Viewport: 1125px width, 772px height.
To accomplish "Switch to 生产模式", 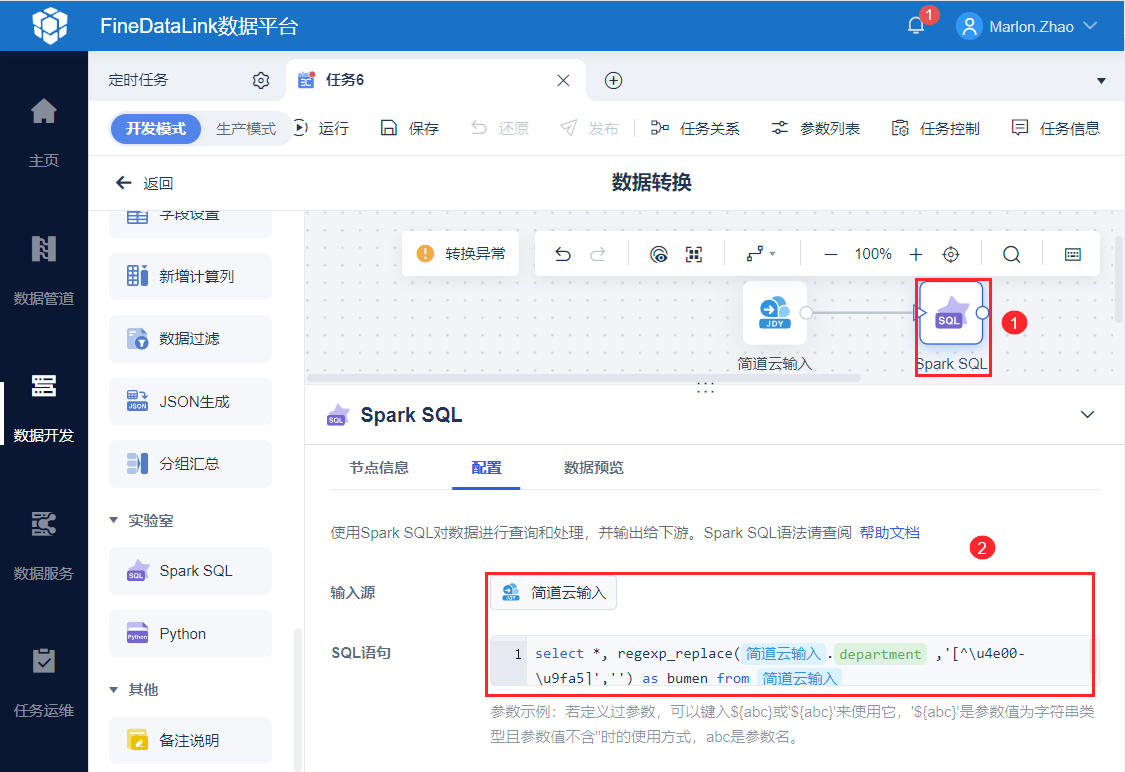I will pos(245,128).
